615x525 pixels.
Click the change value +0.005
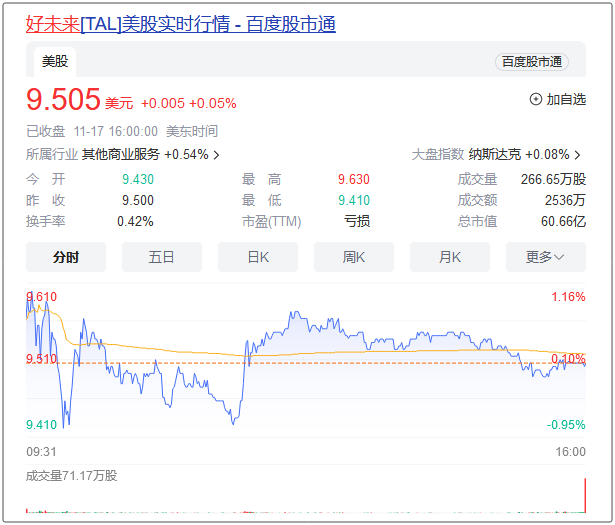(x=163, y=104)
